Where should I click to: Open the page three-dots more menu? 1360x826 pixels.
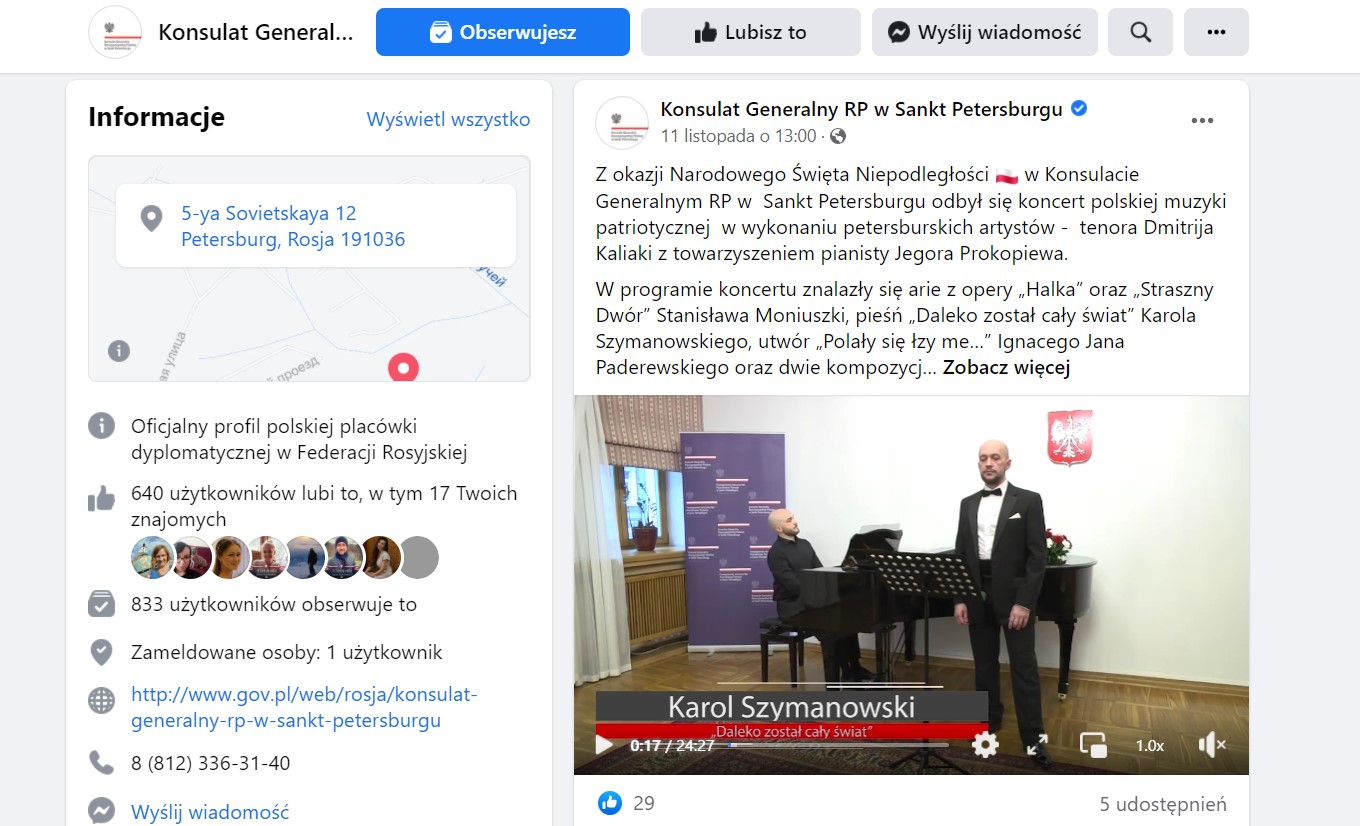pos(1216,32)
